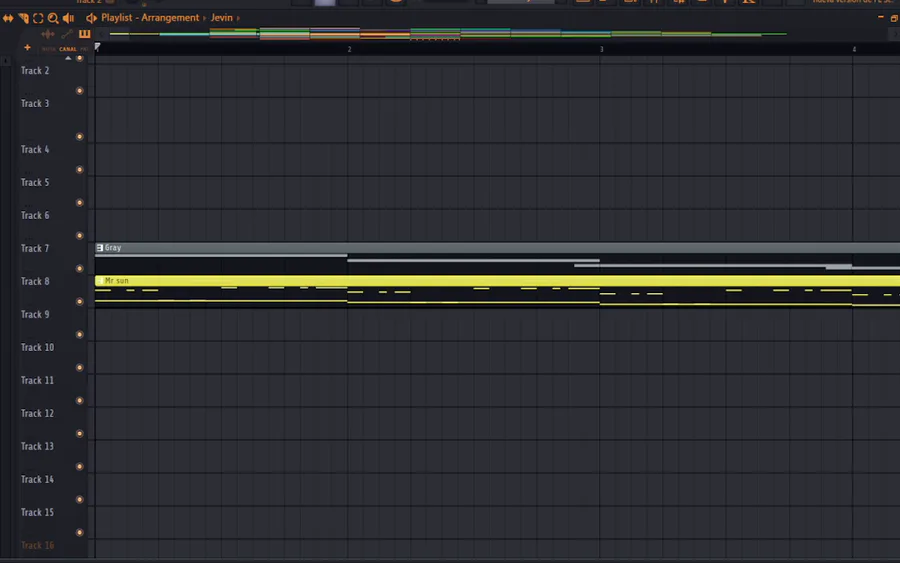Click the up arrow above track list
This screenshot has height=563, width=900.
68,58
